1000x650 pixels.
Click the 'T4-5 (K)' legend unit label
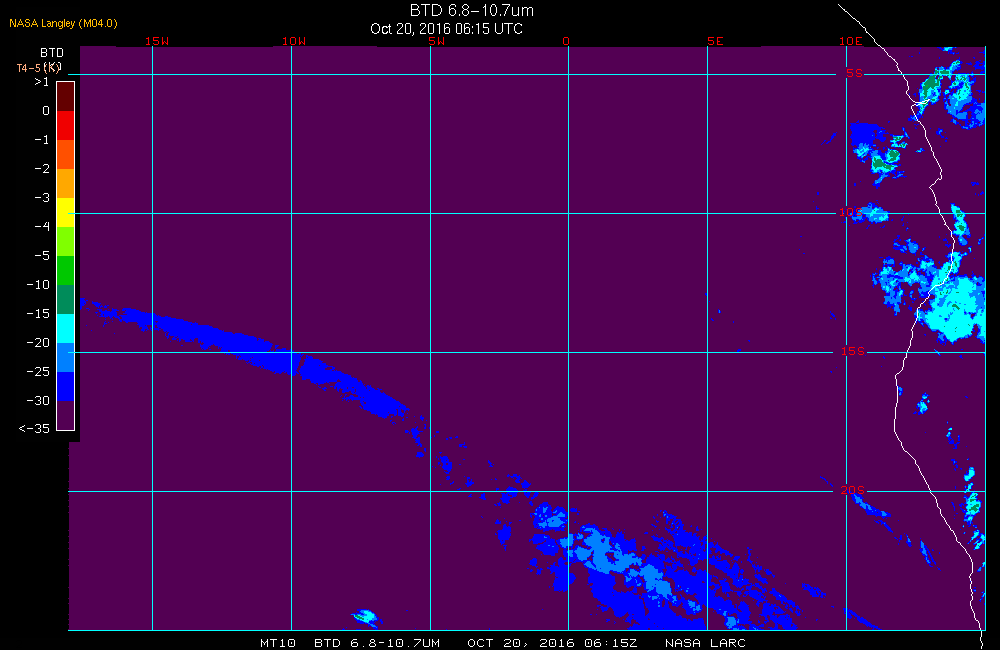[x=38, y=68]
